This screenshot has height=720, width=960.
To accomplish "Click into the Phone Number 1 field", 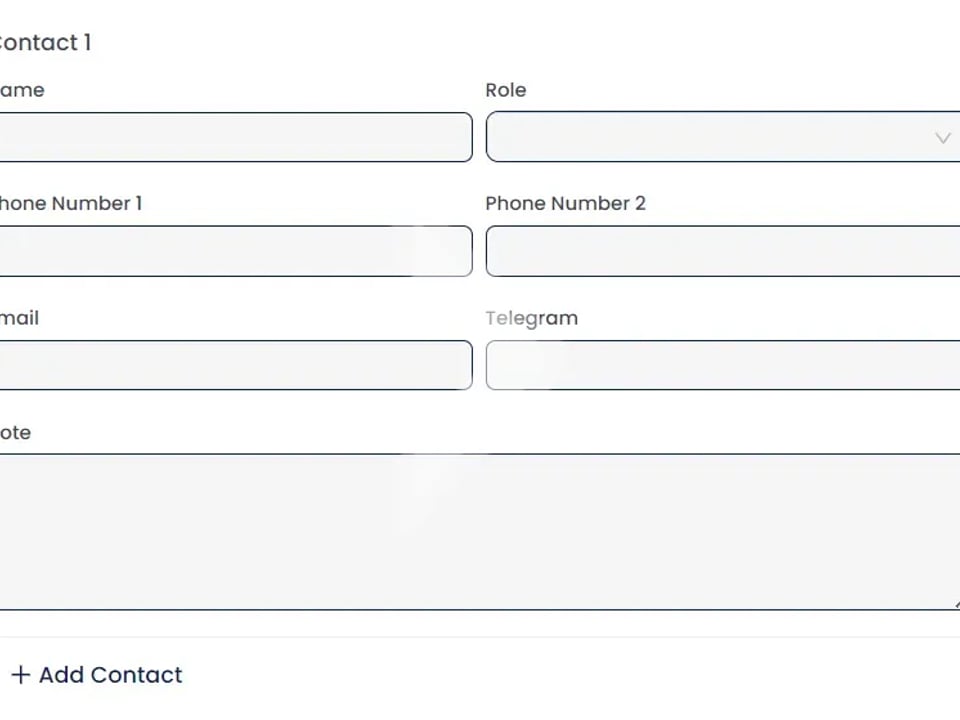I will point(234,251).
